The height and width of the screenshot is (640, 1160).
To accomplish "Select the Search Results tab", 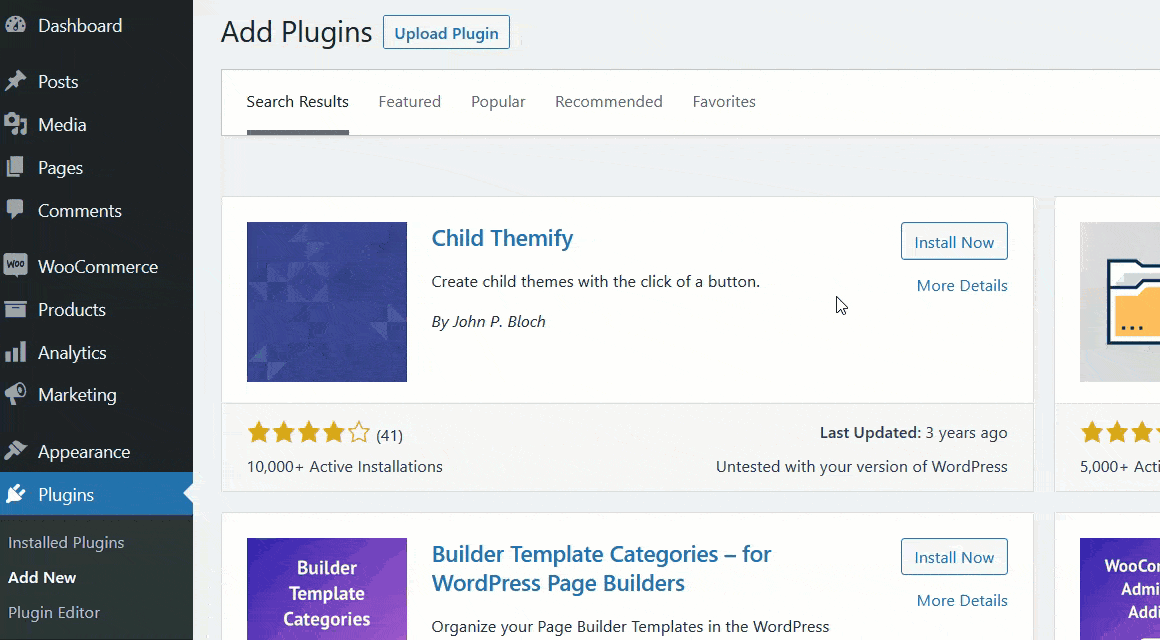I will pos(297,102).
